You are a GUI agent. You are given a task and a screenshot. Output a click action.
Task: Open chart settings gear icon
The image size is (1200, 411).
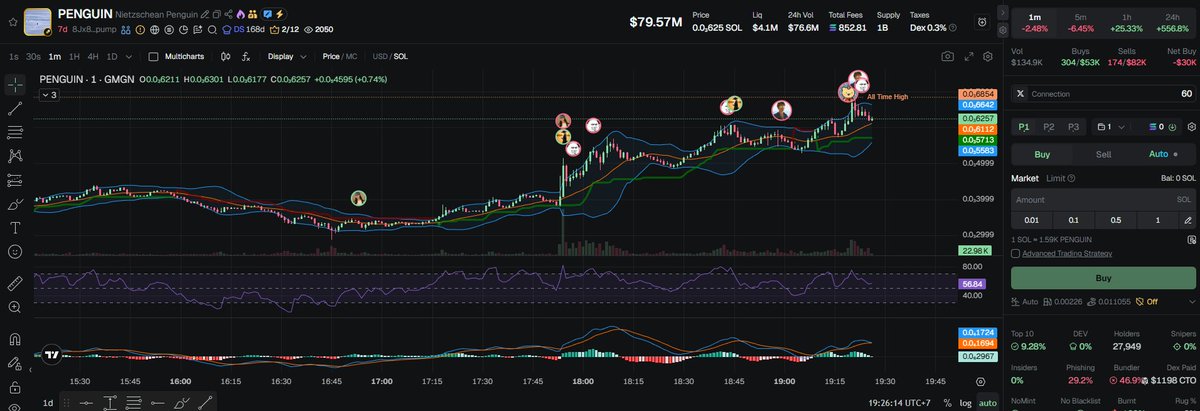pos(987,57)
